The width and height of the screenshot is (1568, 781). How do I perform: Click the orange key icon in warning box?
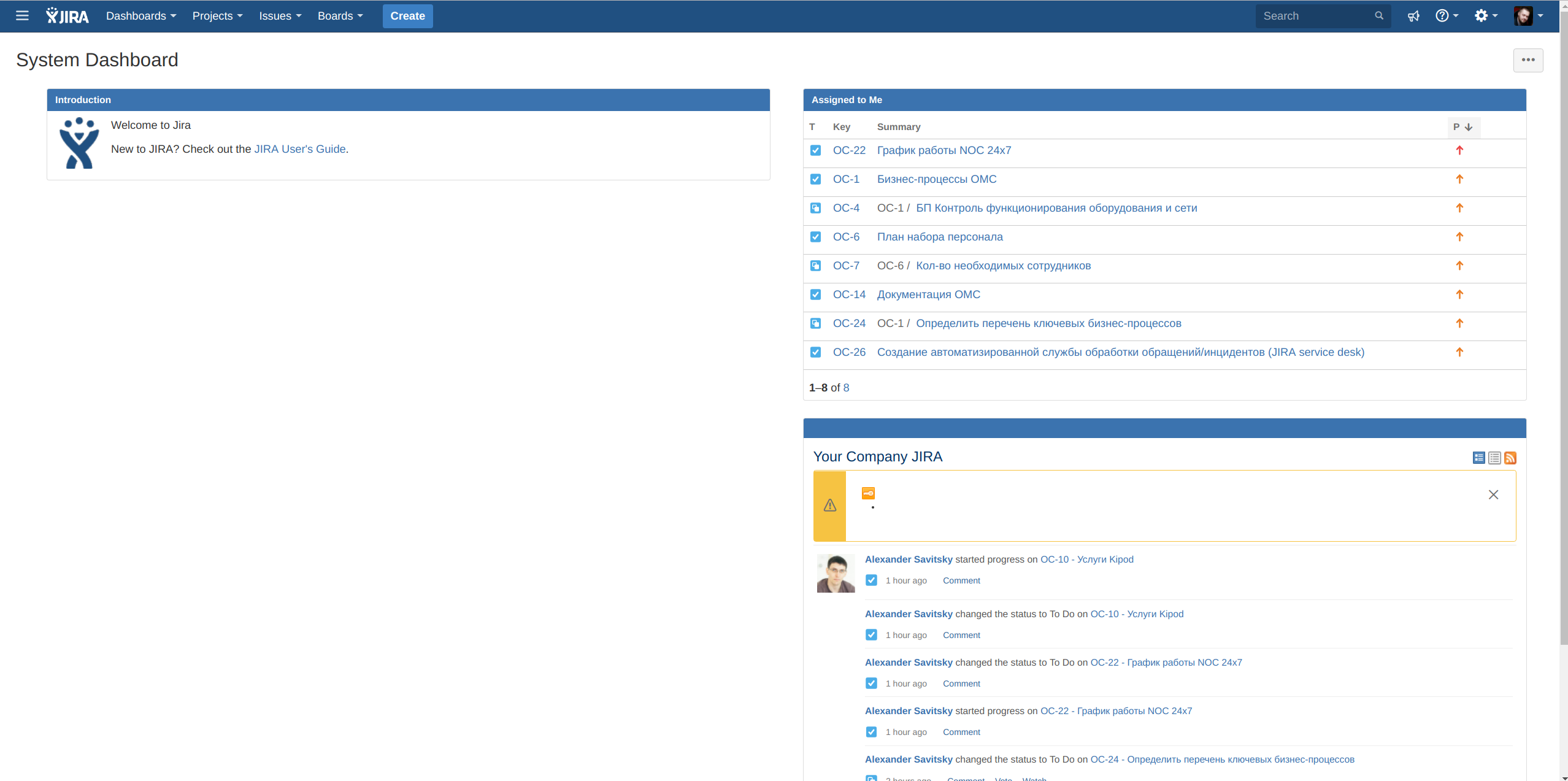pos(868,493)
